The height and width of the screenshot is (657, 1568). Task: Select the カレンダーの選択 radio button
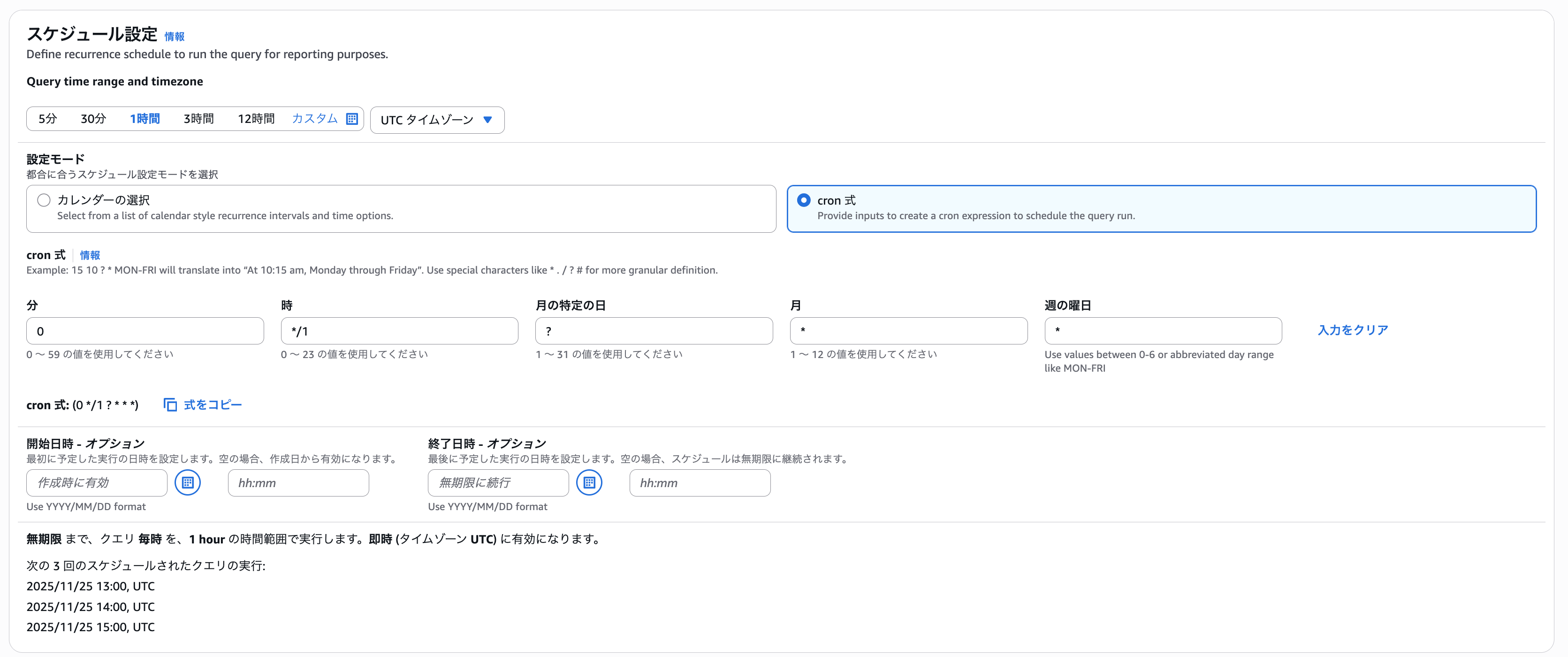43,200
